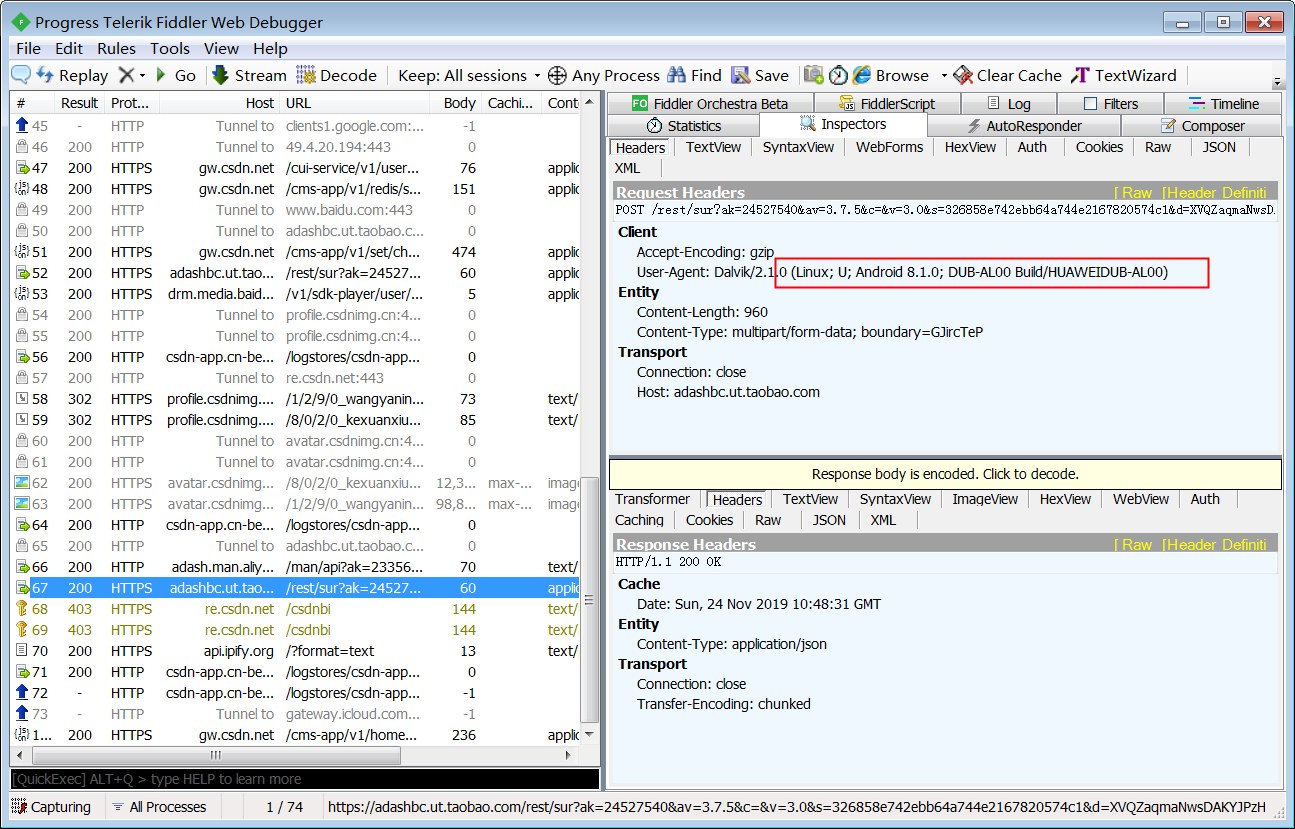The height and width of the screenshot is (829, 1295).
Task: Click the All Processes status filter
Action: [160, 807]
